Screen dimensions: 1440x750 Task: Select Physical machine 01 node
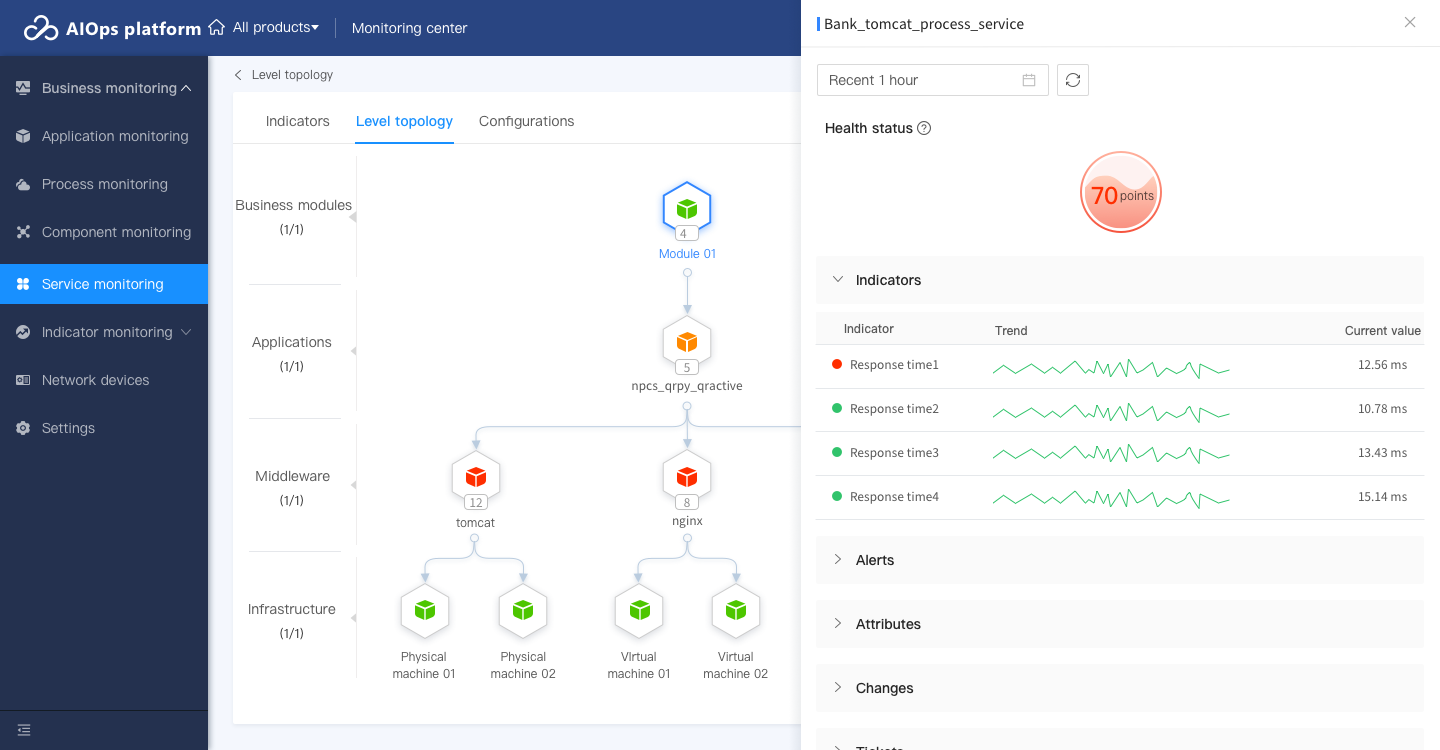(425, 610)
